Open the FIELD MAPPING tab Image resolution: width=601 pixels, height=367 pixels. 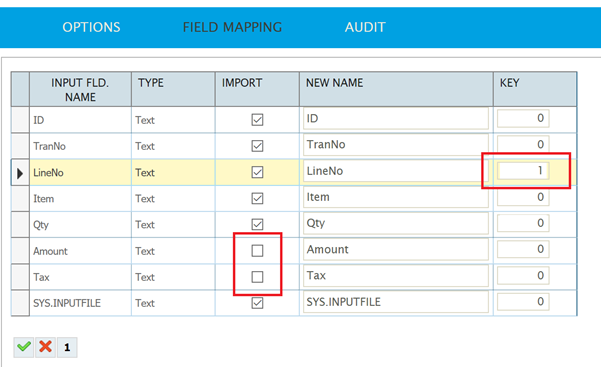(232, 27)
